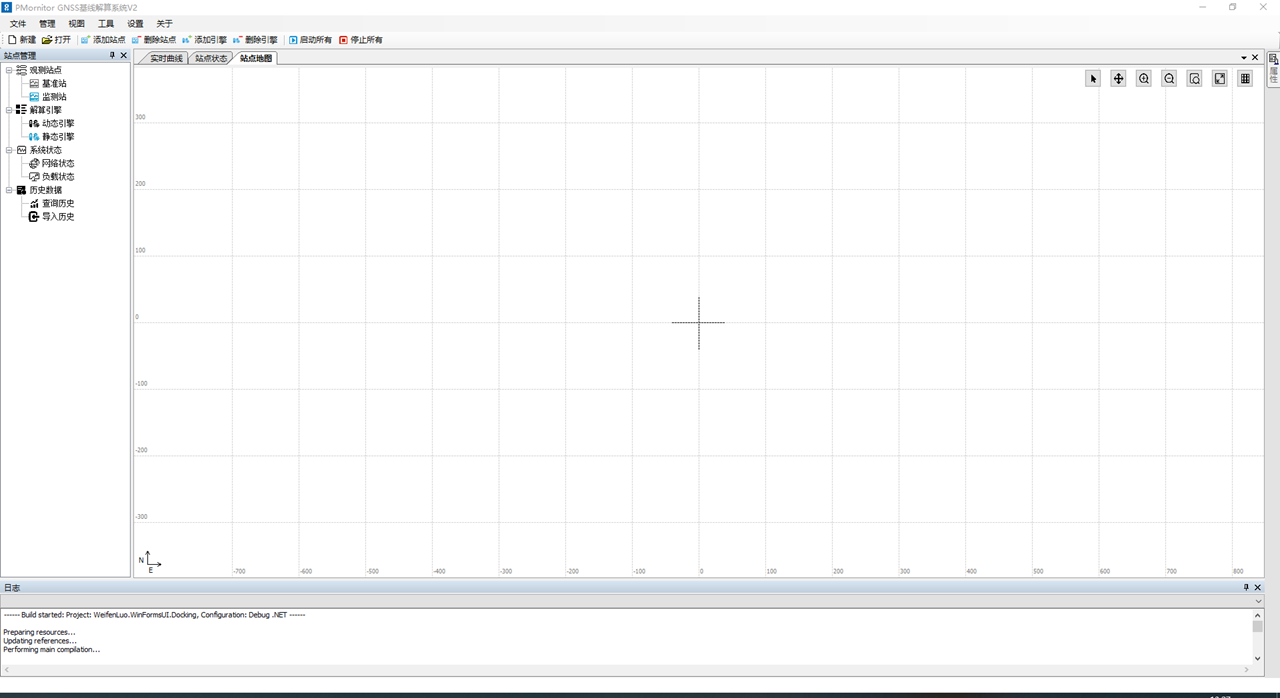Screen dimensions: 1280x698
Task: Click log vertical scrollbar up arrow
Action: [1258, 614]
